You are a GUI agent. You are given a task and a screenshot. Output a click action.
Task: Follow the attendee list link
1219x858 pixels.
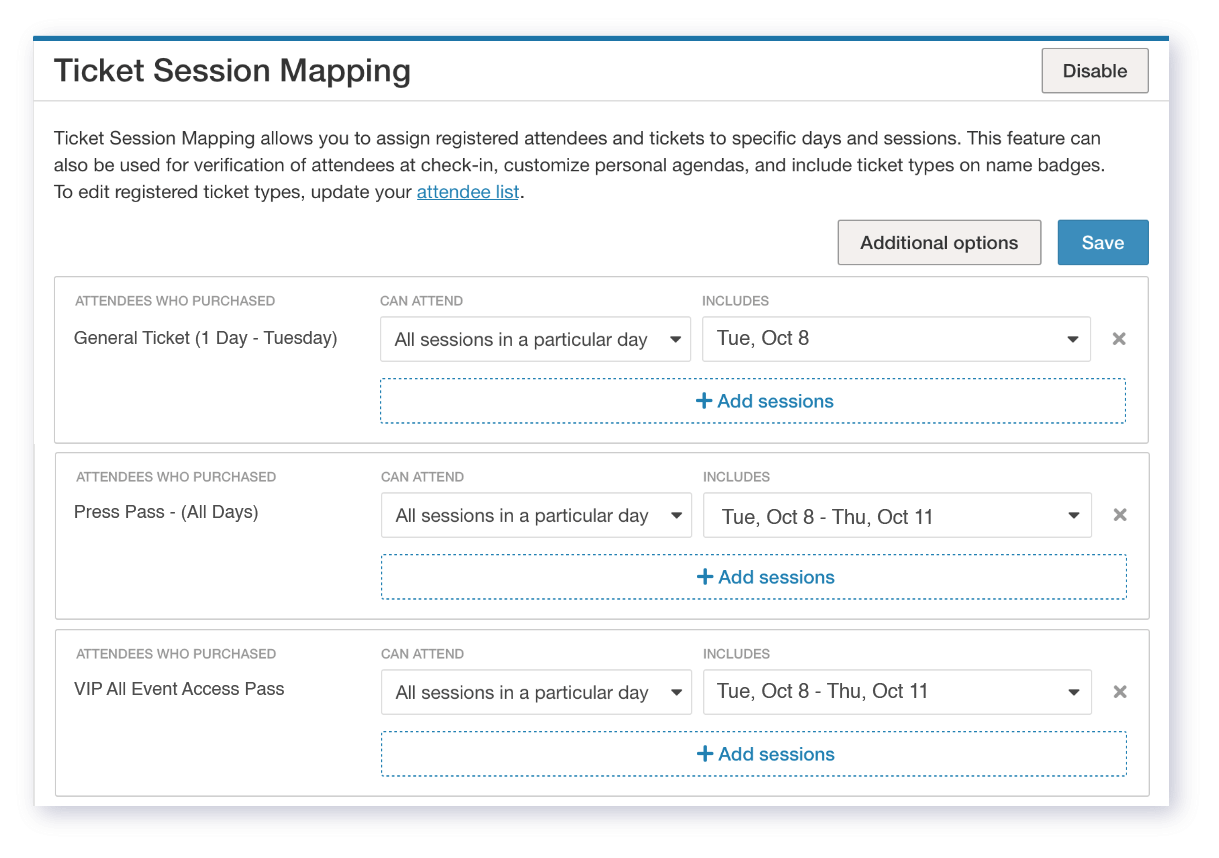tap(468, 192)
